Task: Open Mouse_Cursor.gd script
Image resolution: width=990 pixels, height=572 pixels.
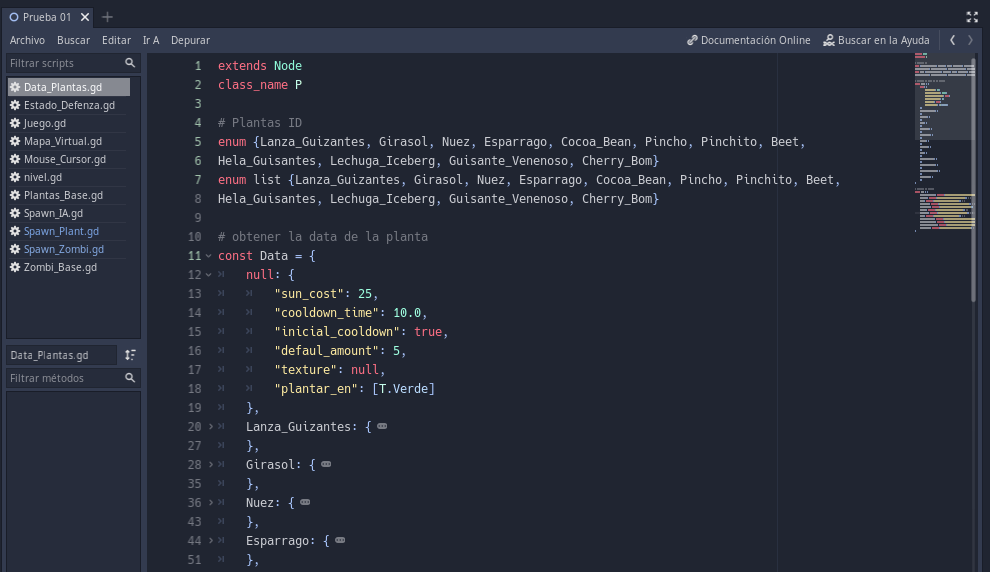Action: click(x=69, y=159)
